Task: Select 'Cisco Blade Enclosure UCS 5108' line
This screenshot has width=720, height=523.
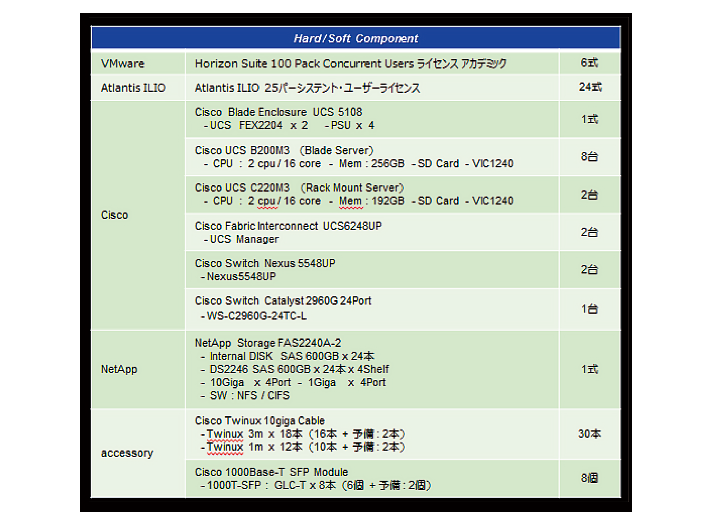Action: coord(278,112)
